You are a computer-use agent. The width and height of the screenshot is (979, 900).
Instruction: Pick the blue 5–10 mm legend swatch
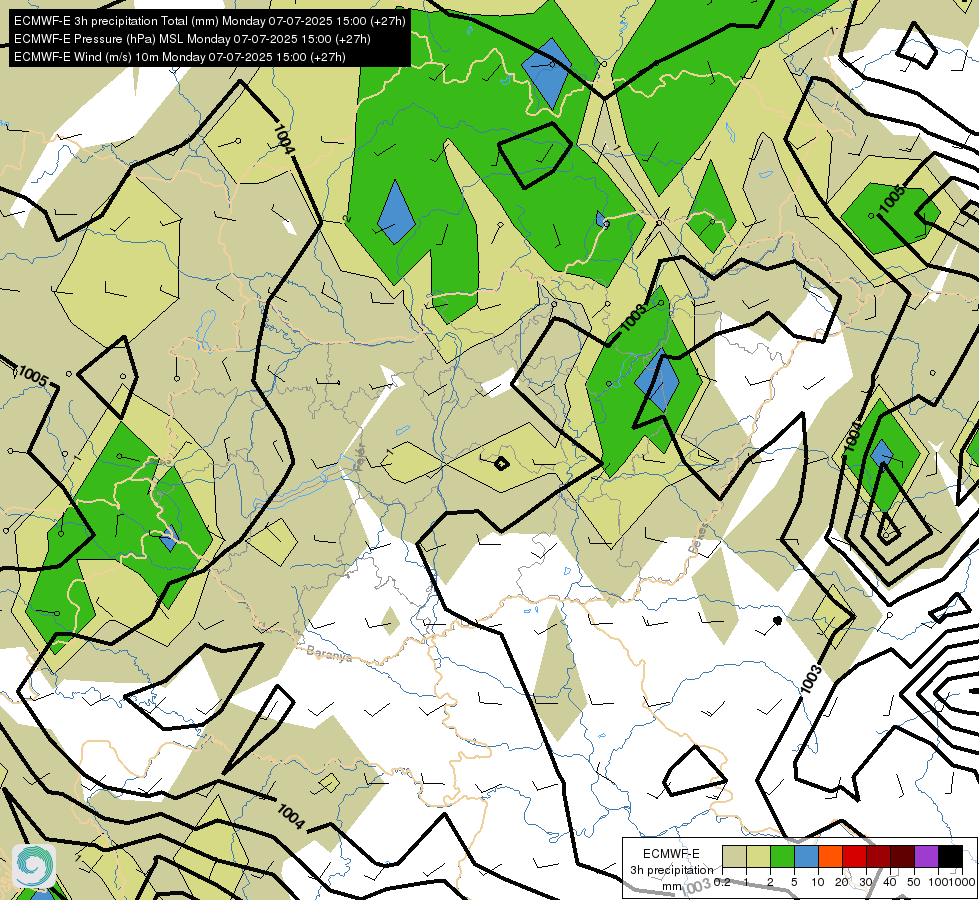click(806, 856)
